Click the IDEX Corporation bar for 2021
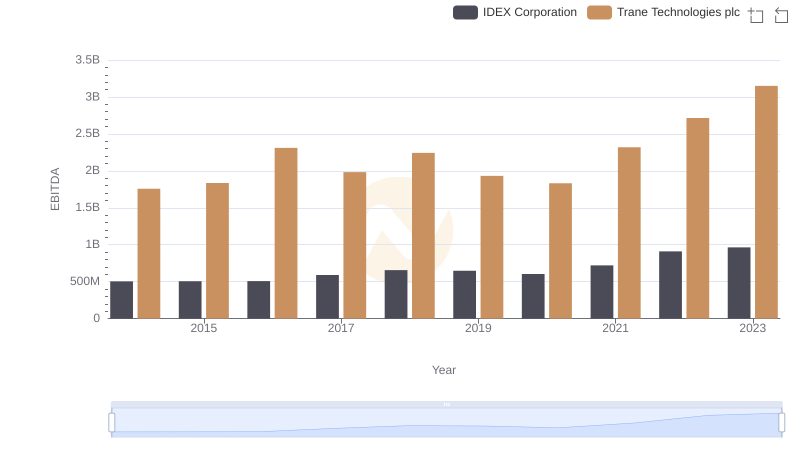800x461 pixels. [602, 292]
